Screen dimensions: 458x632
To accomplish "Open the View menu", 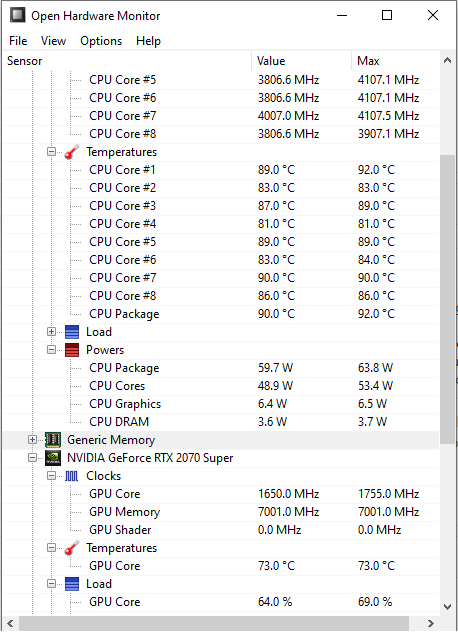I will tap(53, 41).
